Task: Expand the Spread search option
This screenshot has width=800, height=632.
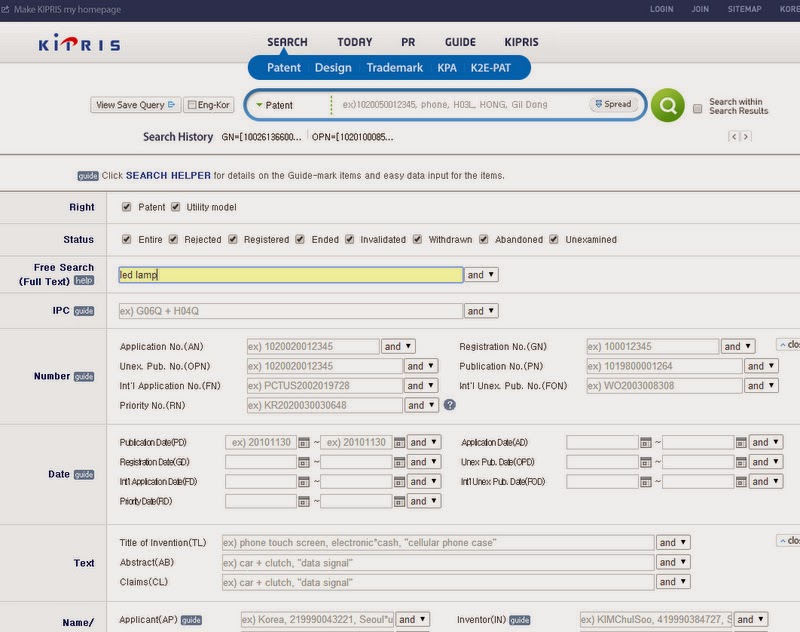Action: (x=613, y=104)
